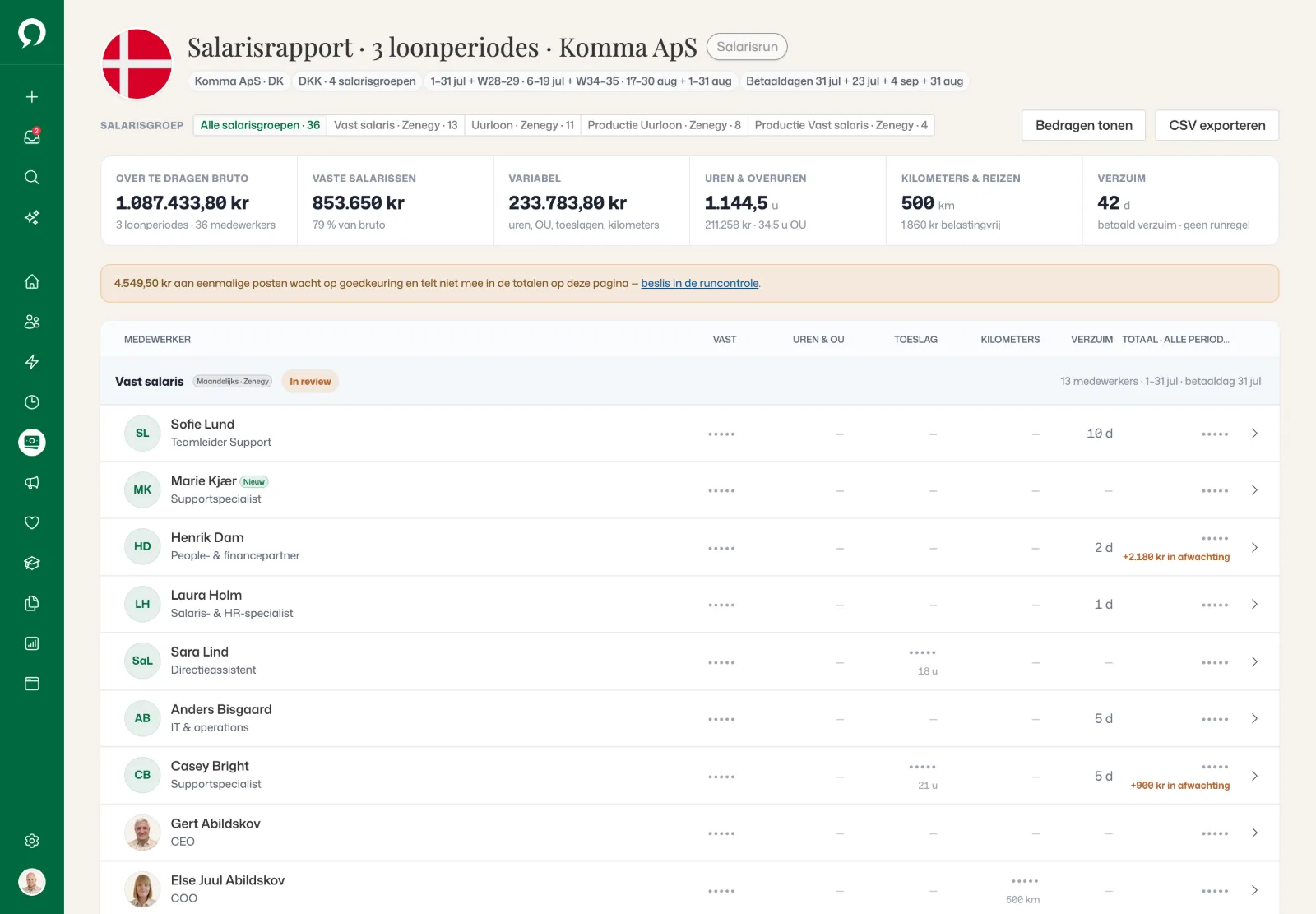The width and height of the screenshot is (1316, 914).
Task: Open the Anders Bisgaard employee name
Action: click(x=221, y=709)
